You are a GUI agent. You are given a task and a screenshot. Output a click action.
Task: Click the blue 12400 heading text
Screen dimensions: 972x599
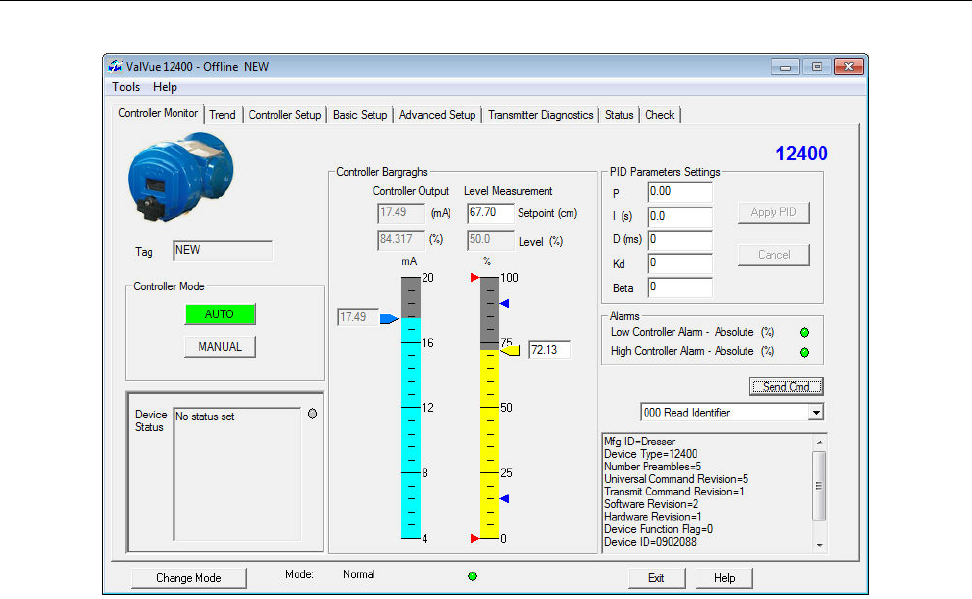pyautogui.click(x=802, y=154)
